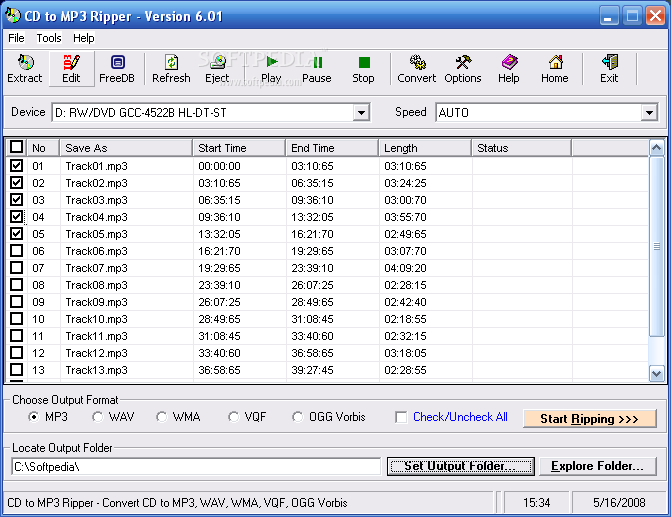Select Track13.mp3 file name

coord(97,370)
